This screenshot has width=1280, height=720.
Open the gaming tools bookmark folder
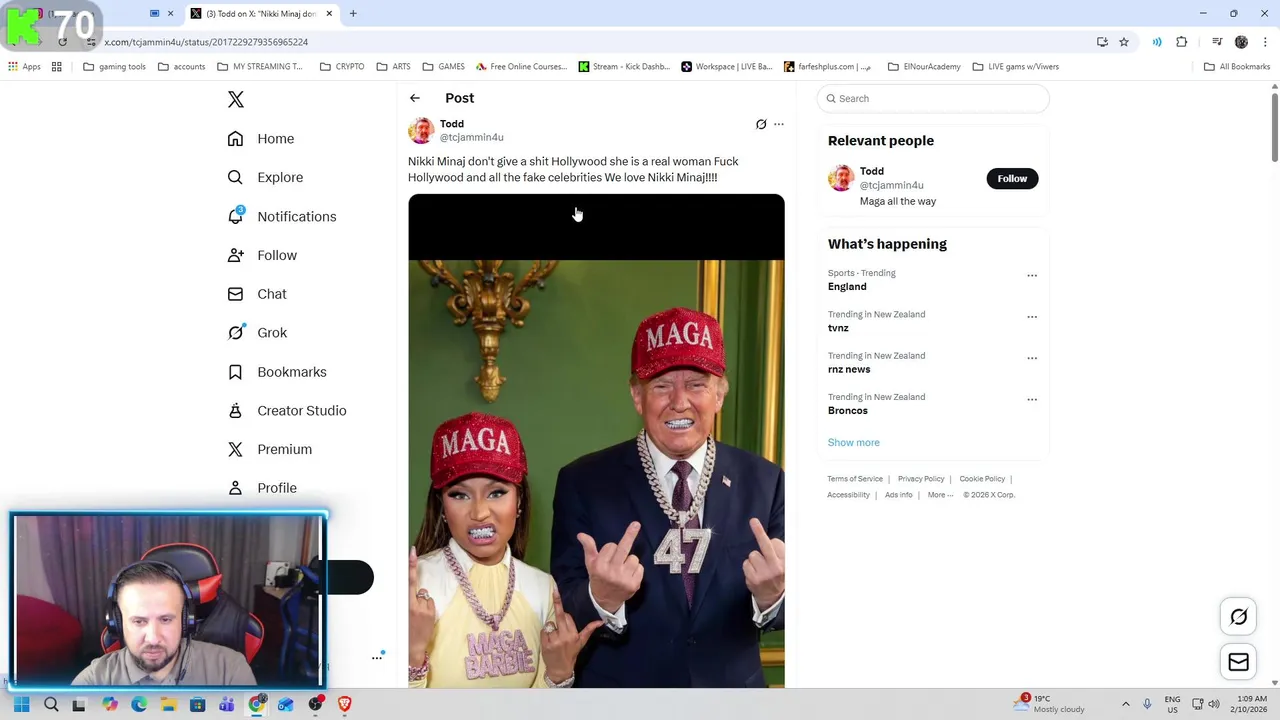[115, 67]
